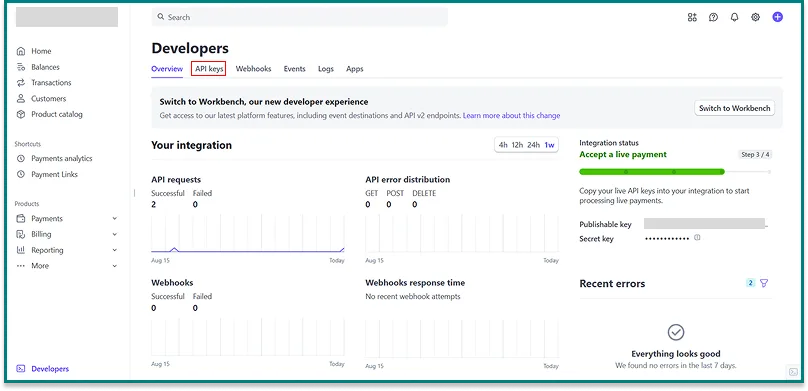
Task: Click the integration status progress bar
Action: (x=675, y=172)
